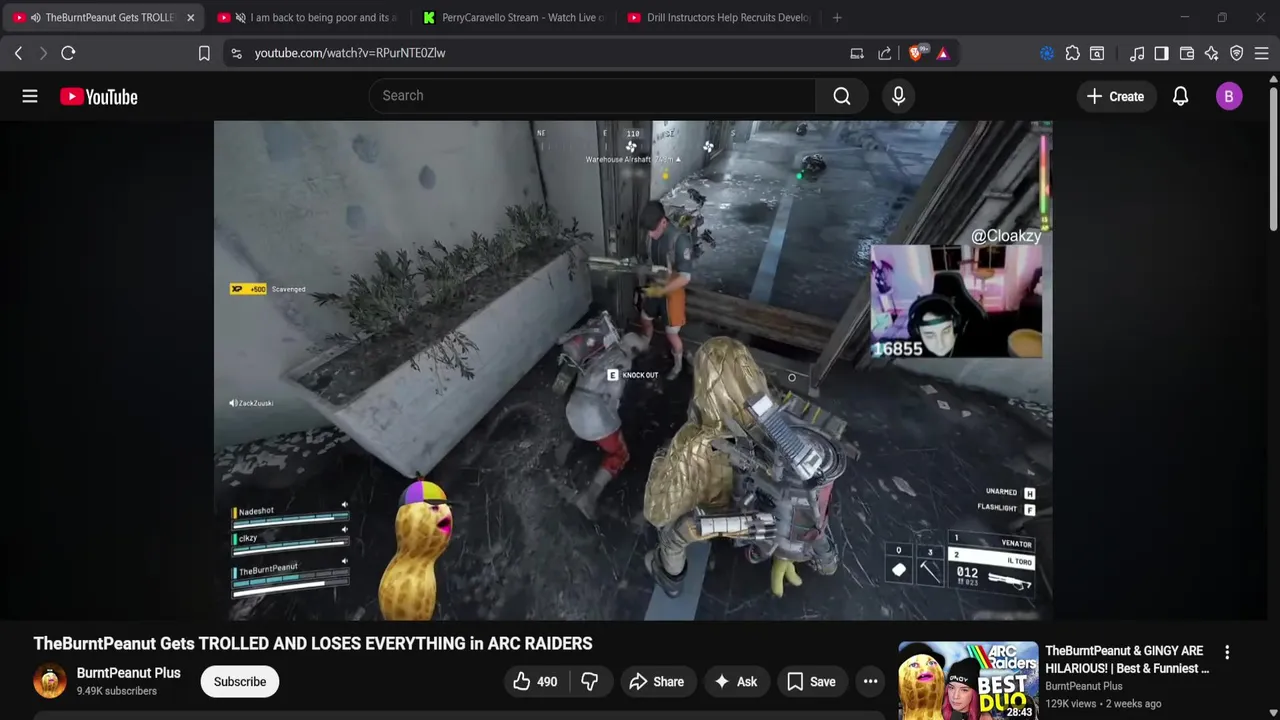Click the '129K views' recommended video metadata
The image size is (1280, 720).
[1071, 704]
